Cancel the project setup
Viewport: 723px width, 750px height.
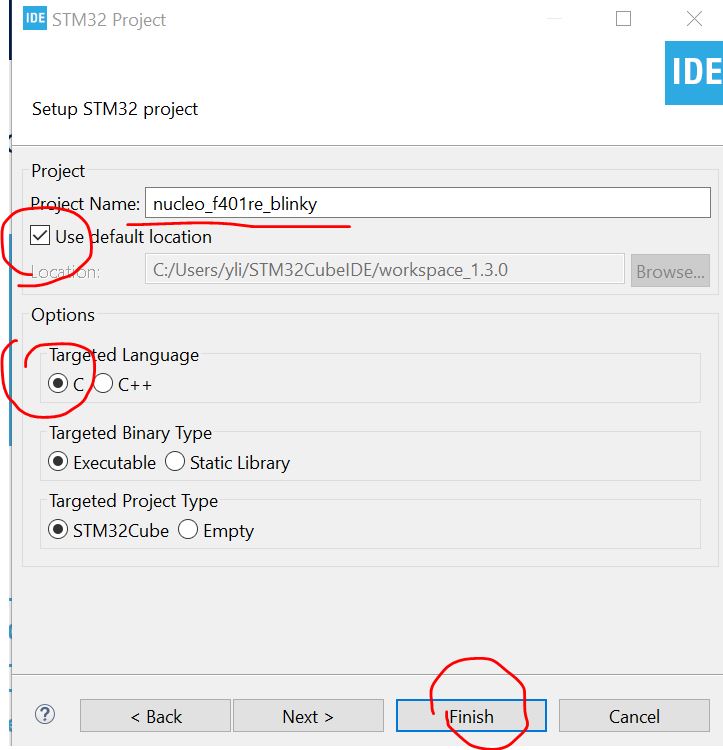[x=634, y=716]
